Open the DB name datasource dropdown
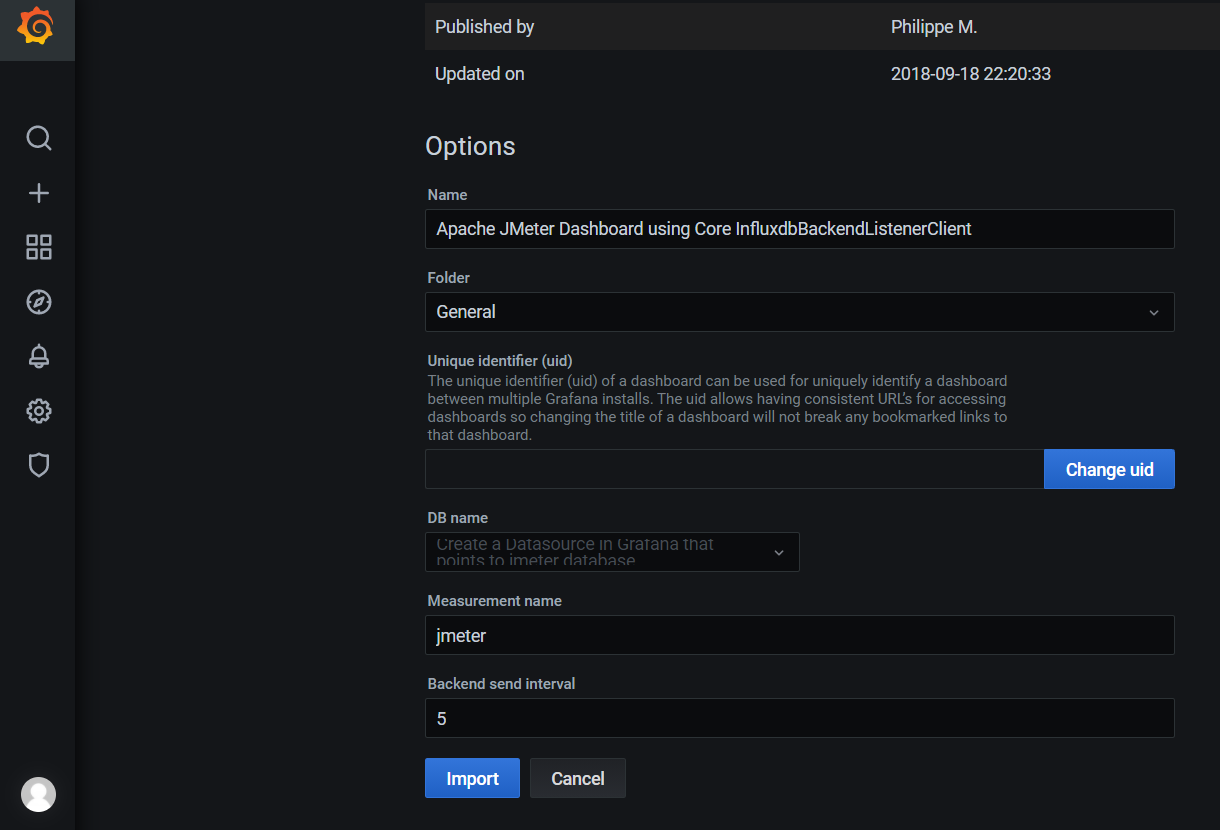The width and height of the screenshot is (1220, 830). (611, 552)
